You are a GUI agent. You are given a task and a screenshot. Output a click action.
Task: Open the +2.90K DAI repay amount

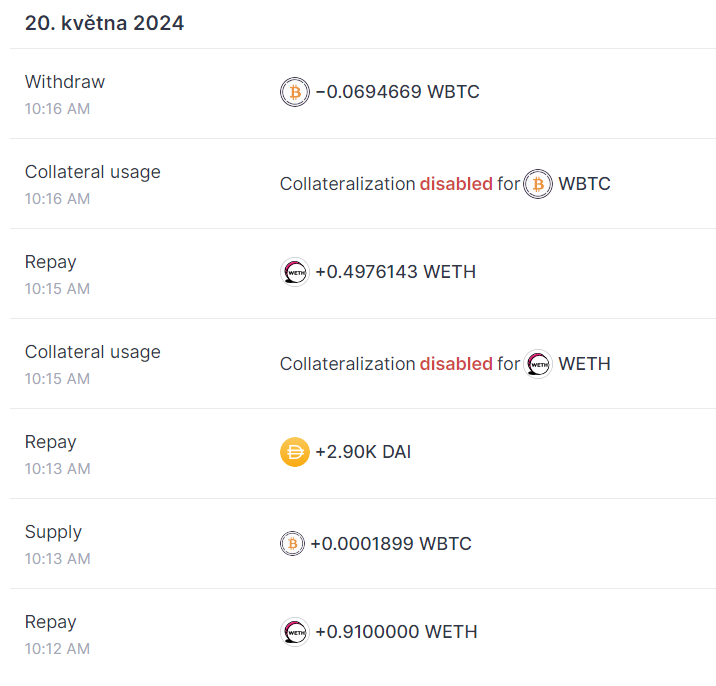tap(363, 452)
